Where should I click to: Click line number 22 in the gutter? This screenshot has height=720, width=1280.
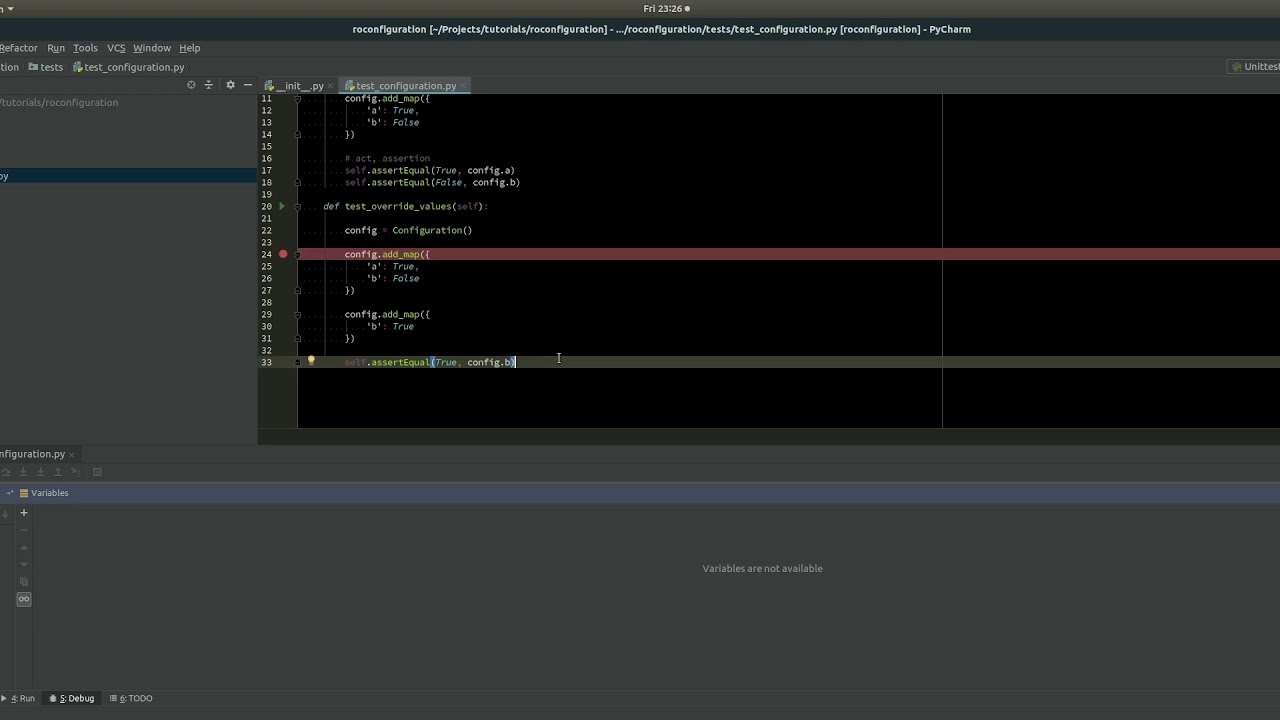tap(266, 230)
